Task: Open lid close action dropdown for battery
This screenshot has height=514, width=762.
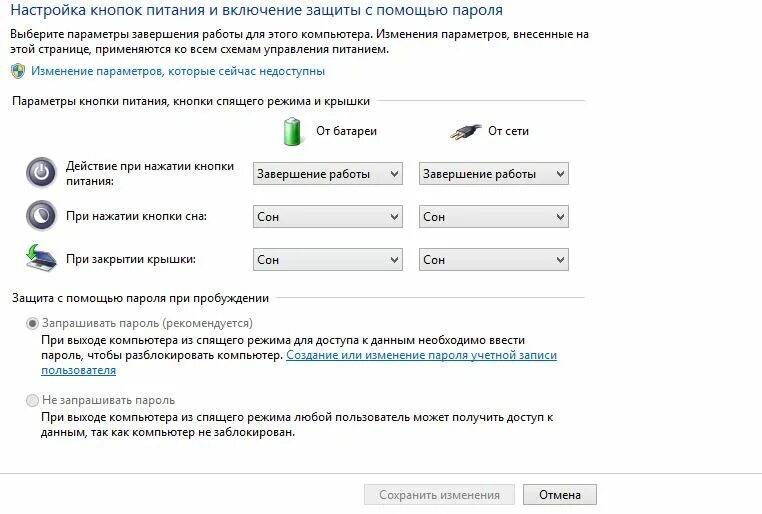Action: click(x=327, y=259)
